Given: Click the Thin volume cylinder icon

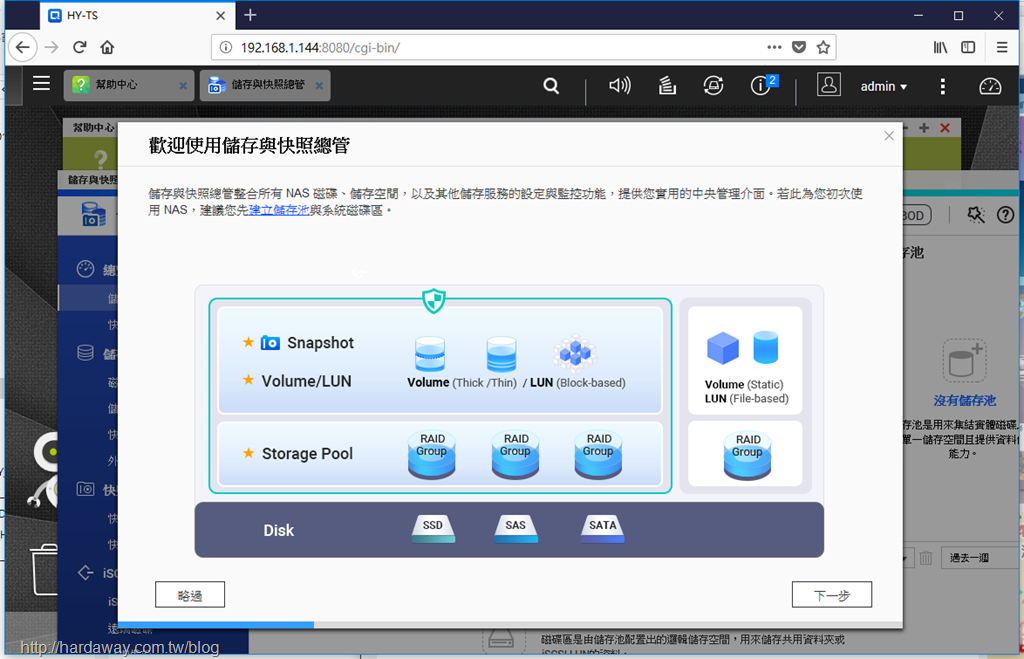Looking at the screenshot, I should point(502,354).
